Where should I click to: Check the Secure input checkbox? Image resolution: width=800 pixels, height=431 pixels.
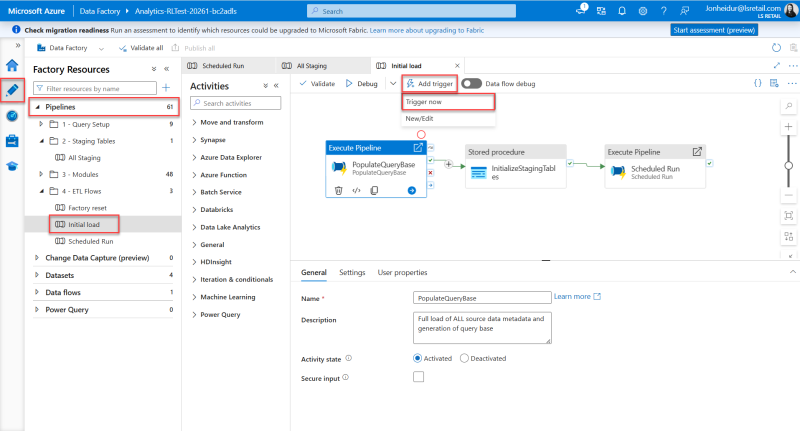(419, 377)
